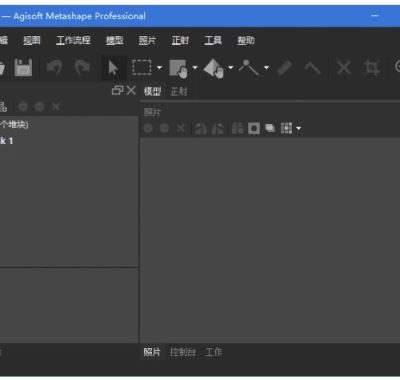Minimize the Metashape window
The height and width of the screenshot is (380, 400).
pos(375,16)
